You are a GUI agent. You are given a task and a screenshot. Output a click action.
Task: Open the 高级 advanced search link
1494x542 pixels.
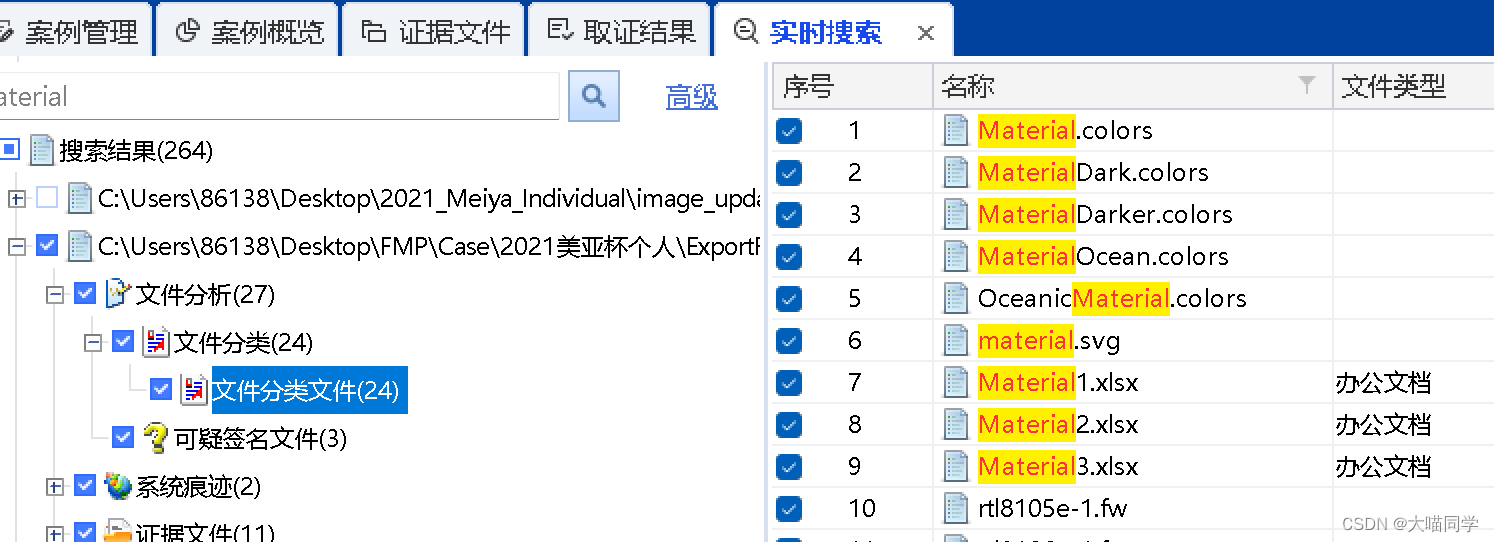[692, 97]
